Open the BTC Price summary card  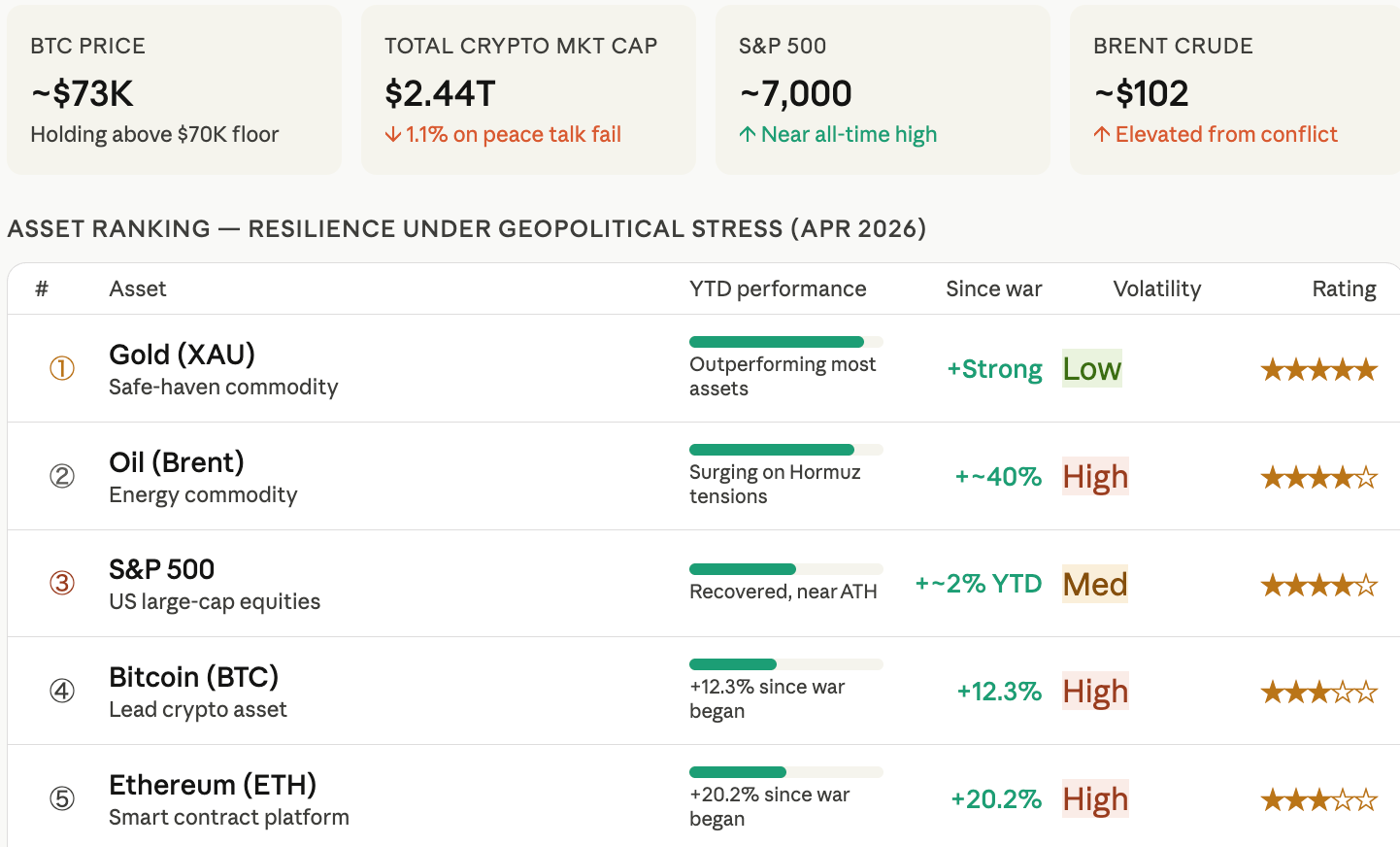tap(175, 90)
